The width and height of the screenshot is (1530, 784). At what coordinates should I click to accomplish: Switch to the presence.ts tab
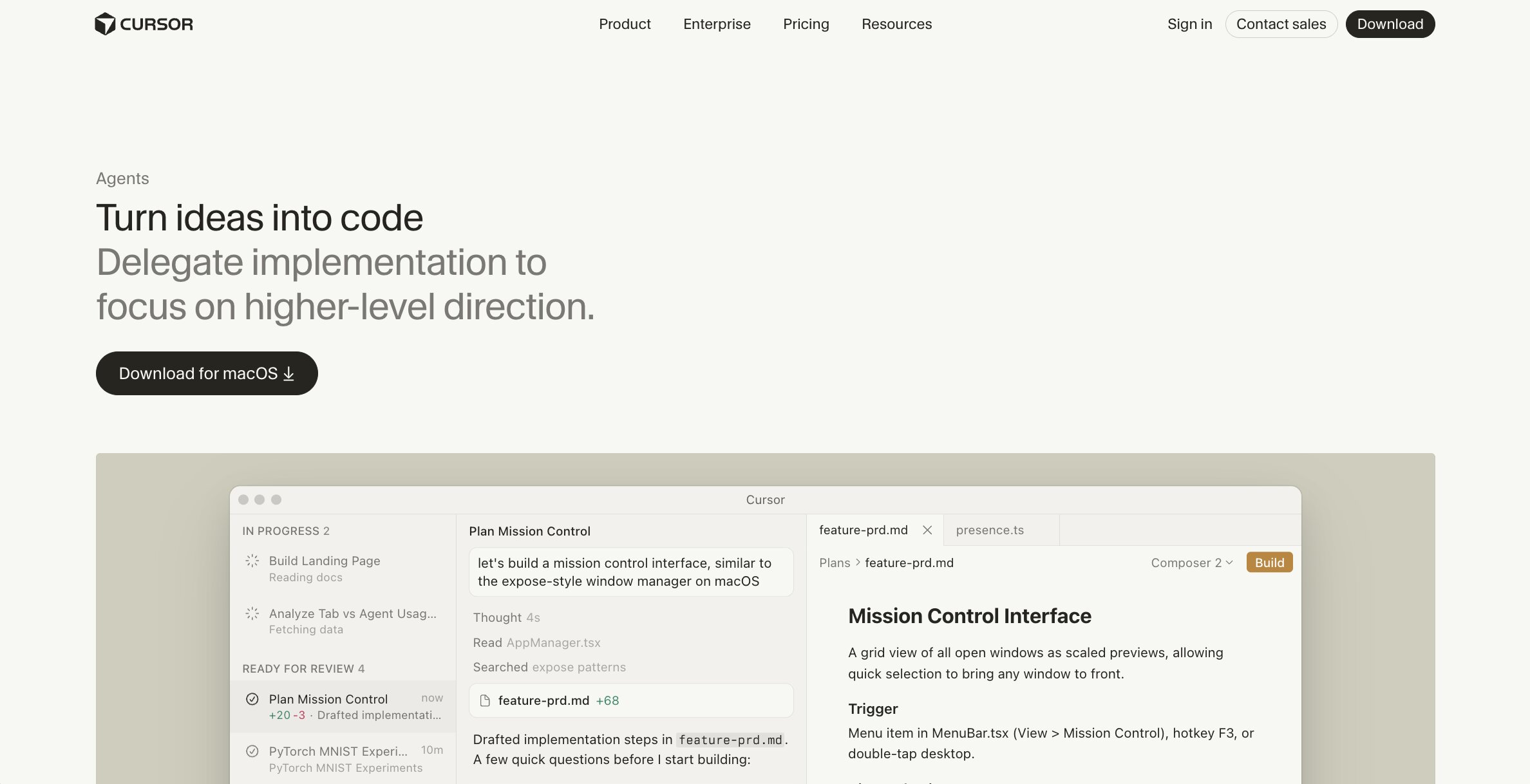tap(990, 530)
